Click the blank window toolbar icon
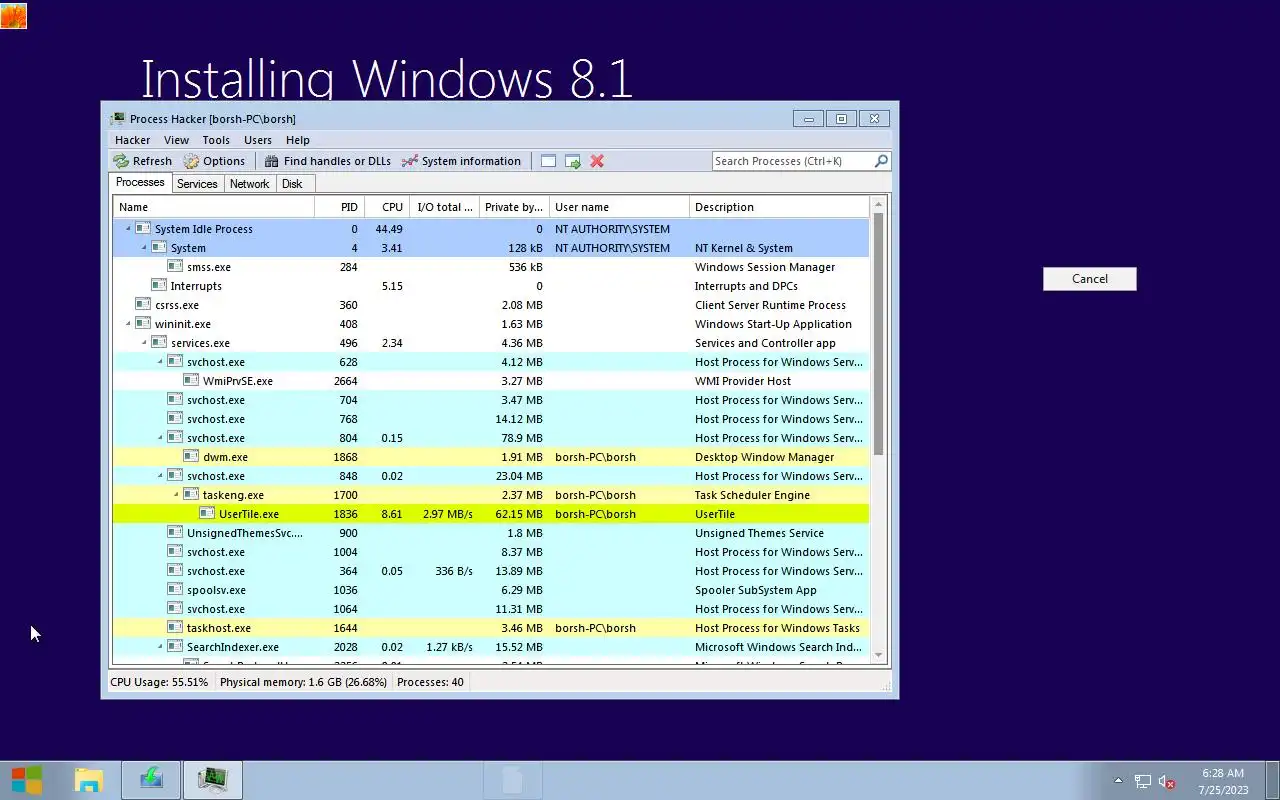Viewport: 1280px width, 800px height. tap(548, 161)
